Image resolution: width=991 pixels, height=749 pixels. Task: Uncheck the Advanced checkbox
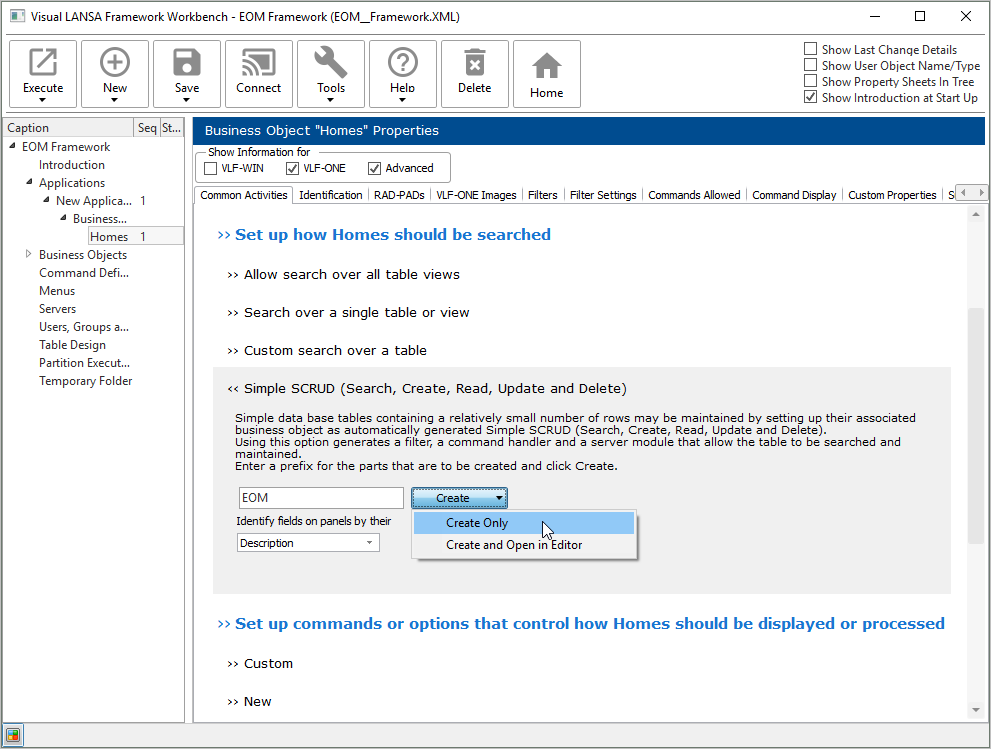(x=375, y=168)
